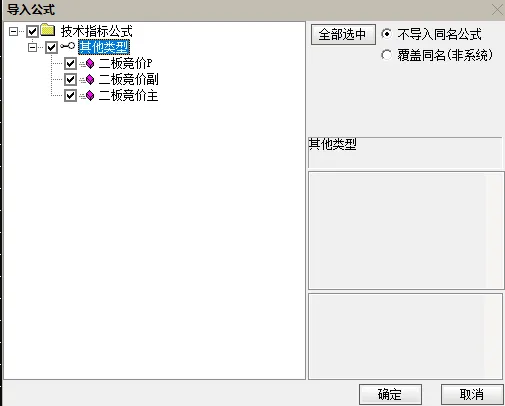Click the magenta formula icon for 二板竞价副

tap(89, 79)
